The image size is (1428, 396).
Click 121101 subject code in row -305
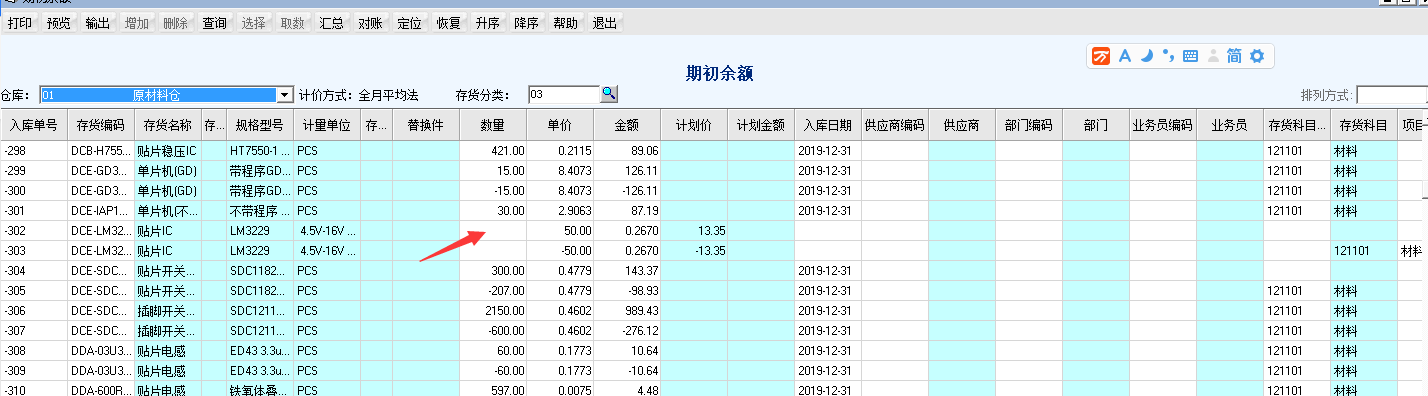tap(1297, 290)
